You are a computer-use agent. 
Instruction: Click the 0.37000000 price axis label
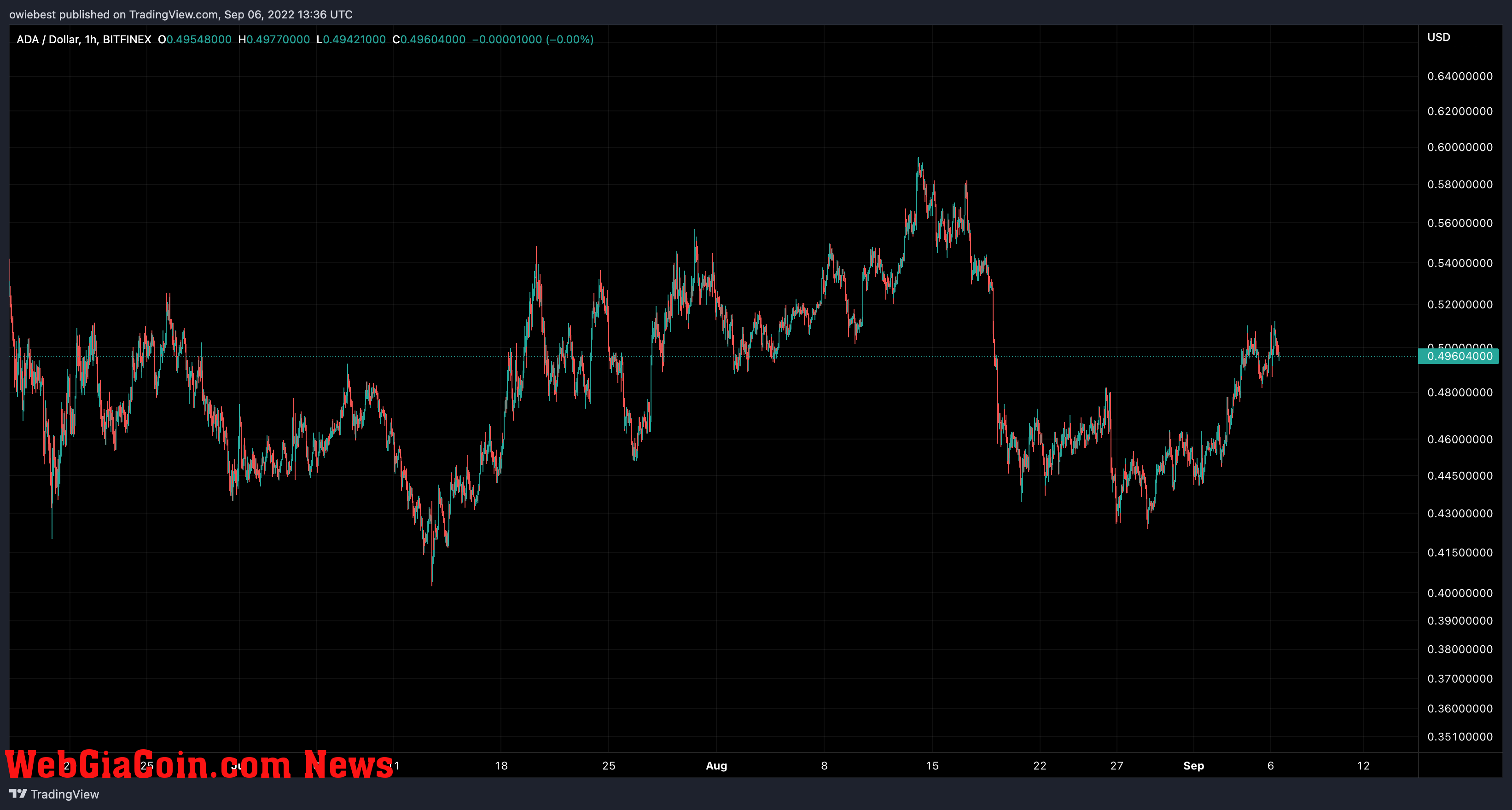(1460, 679)
